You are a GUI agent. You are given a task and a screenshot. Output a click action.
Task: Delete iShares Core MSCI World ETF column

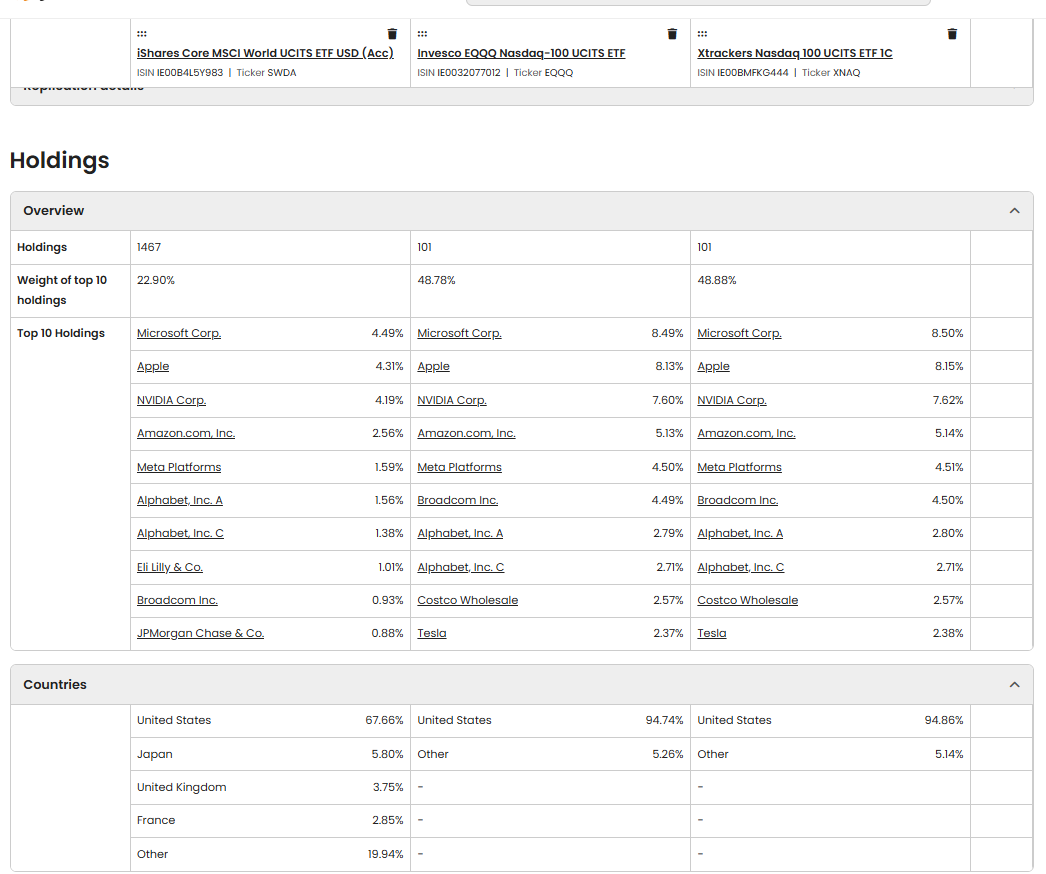392,34
